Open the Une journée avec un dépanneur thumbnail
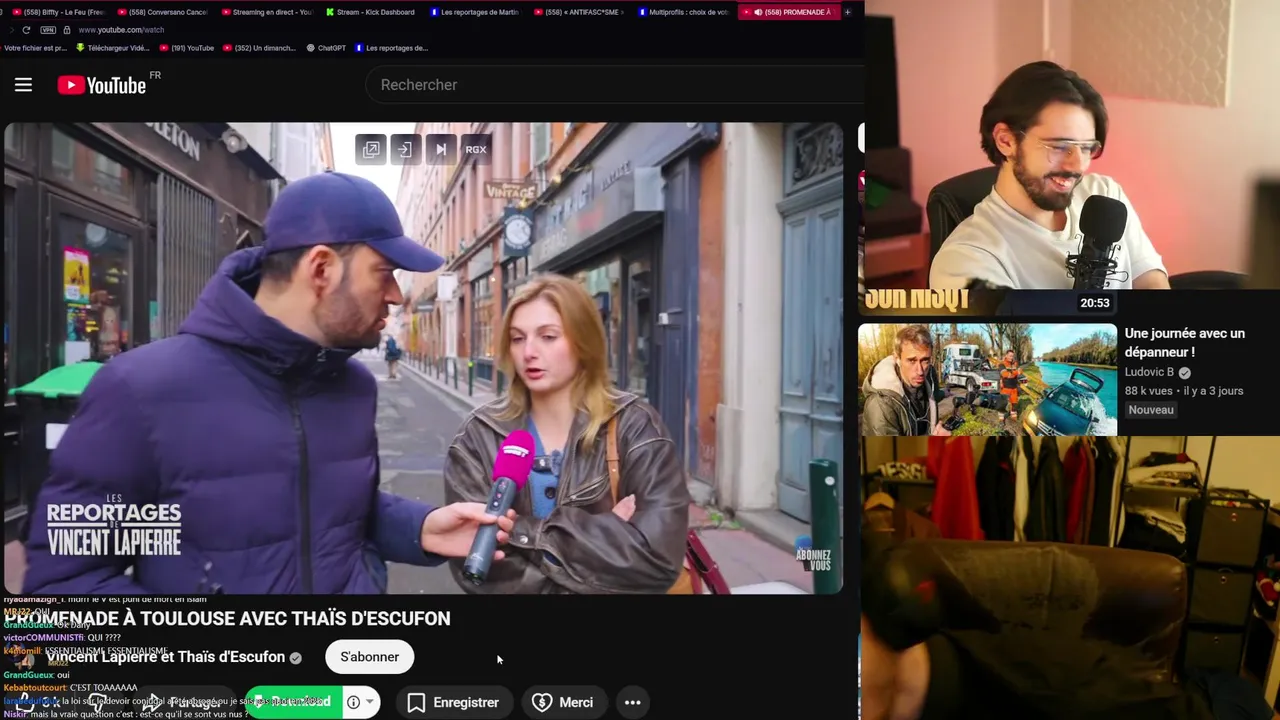 click(x=988, y=379)
